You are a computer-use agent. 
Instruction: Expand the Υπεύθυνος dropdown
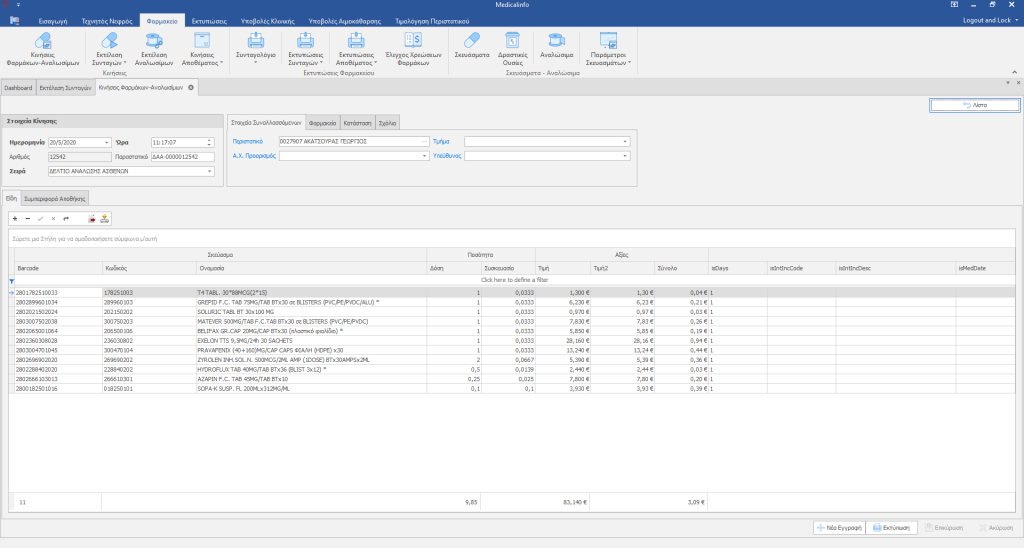click(x=625, y=157)
